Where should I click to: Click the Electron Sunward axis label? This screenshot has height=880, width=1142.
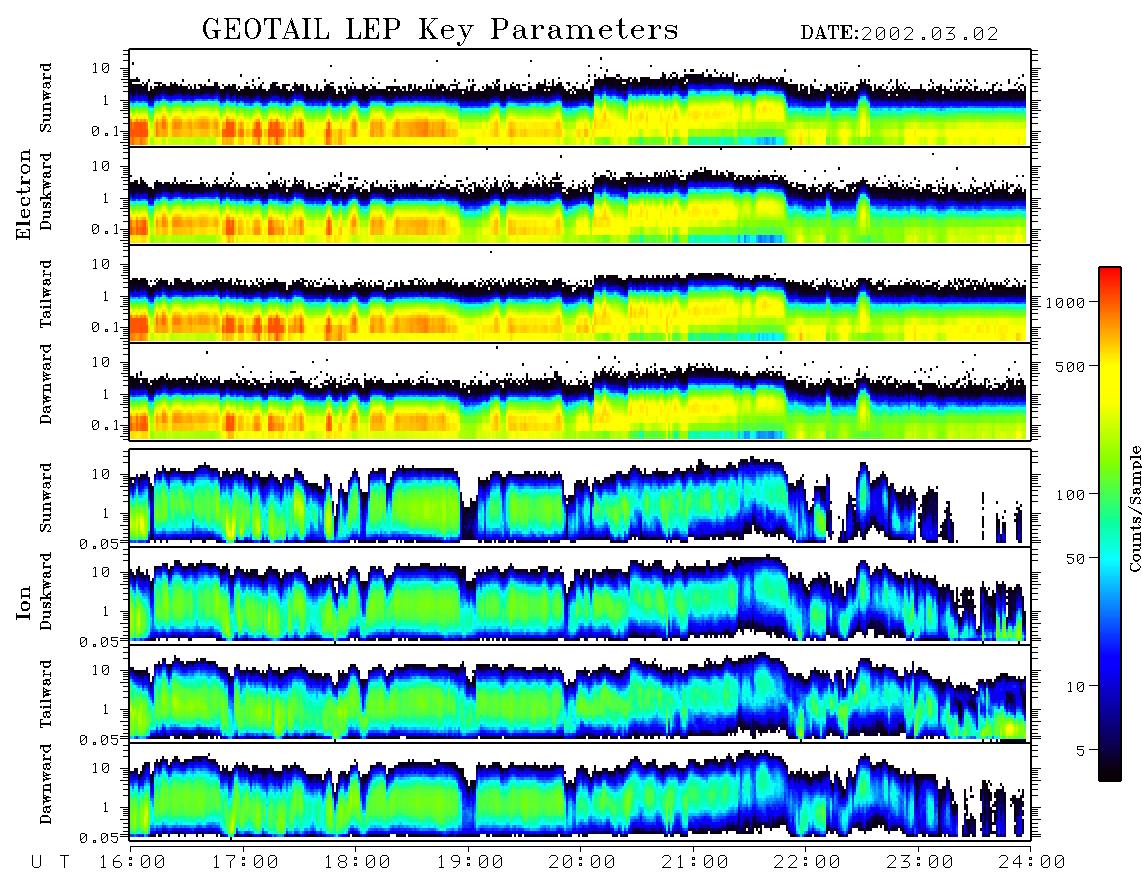coord(46,98)
